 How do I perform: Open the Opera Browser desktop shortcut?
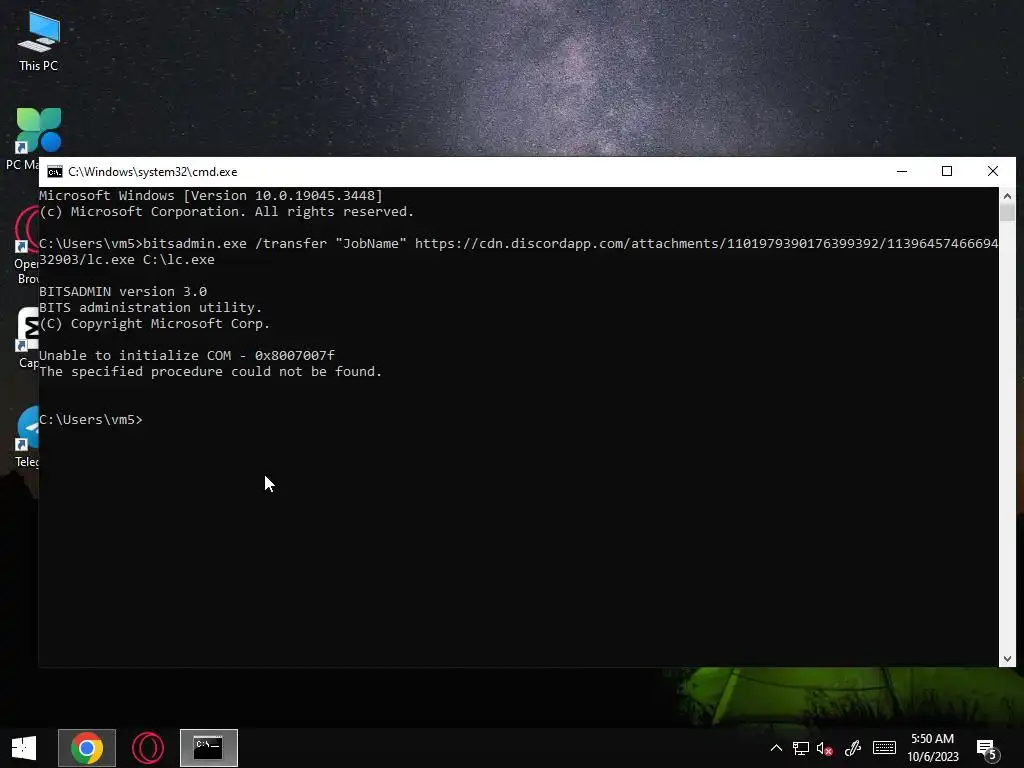pyautogui.click(x=26, y=245)
